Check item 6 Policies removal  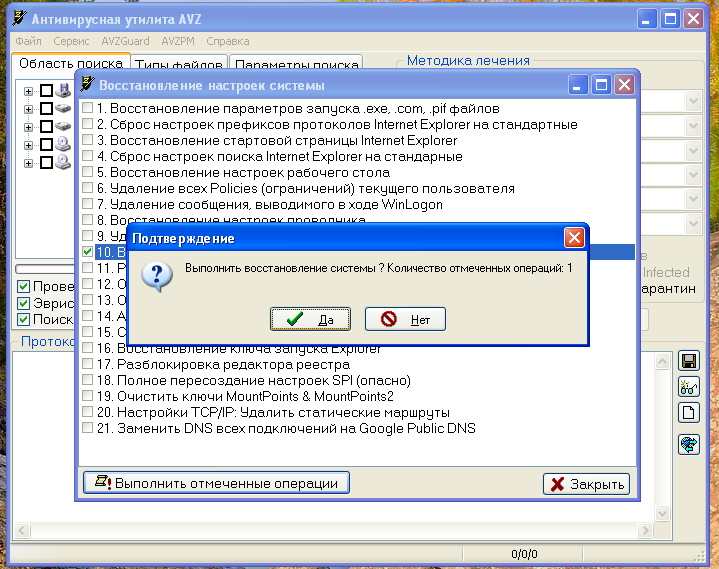[x=87, y=188]
